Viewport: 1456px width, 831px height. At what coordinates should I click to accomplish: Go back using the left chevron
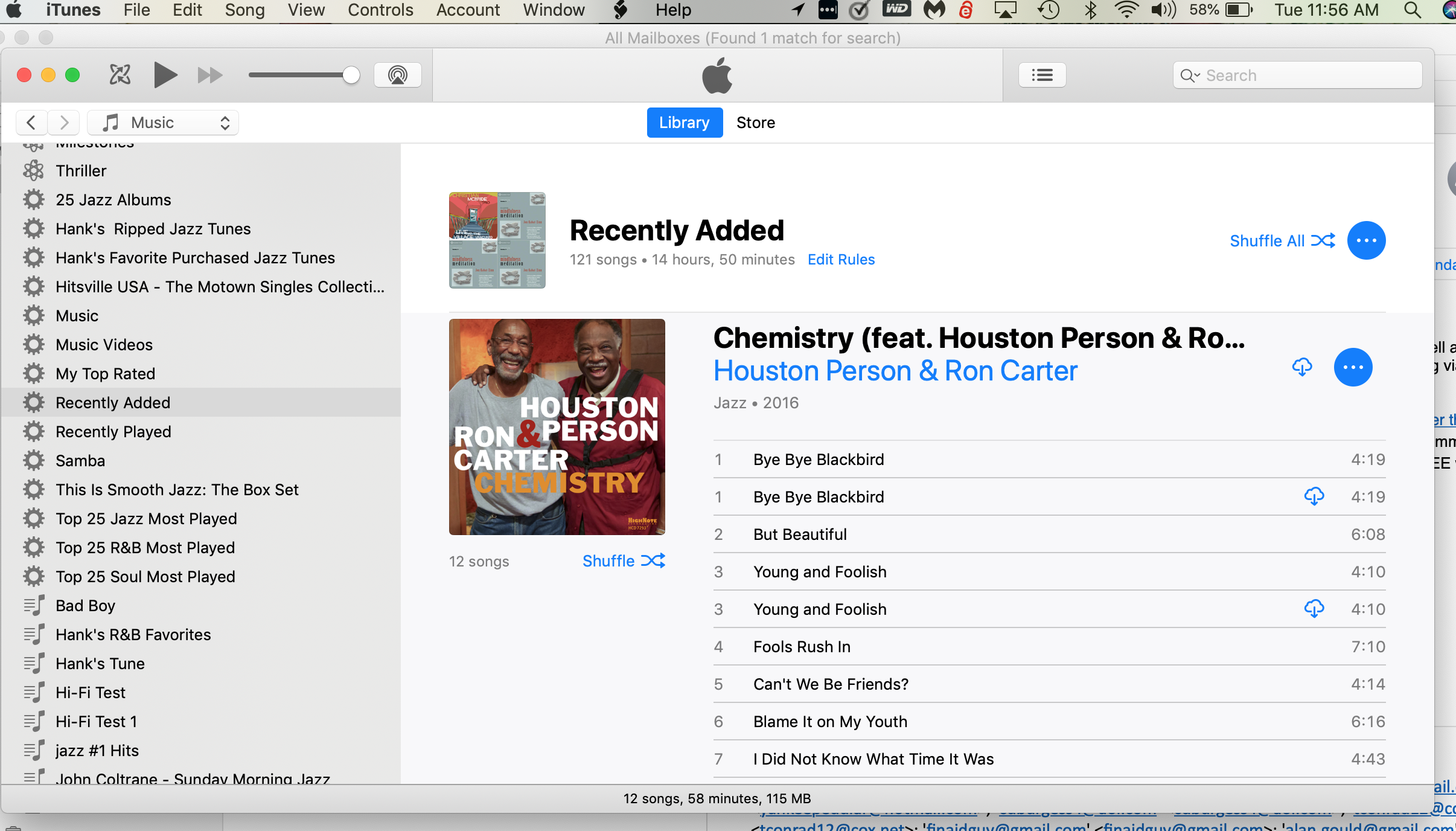point(31,123)
